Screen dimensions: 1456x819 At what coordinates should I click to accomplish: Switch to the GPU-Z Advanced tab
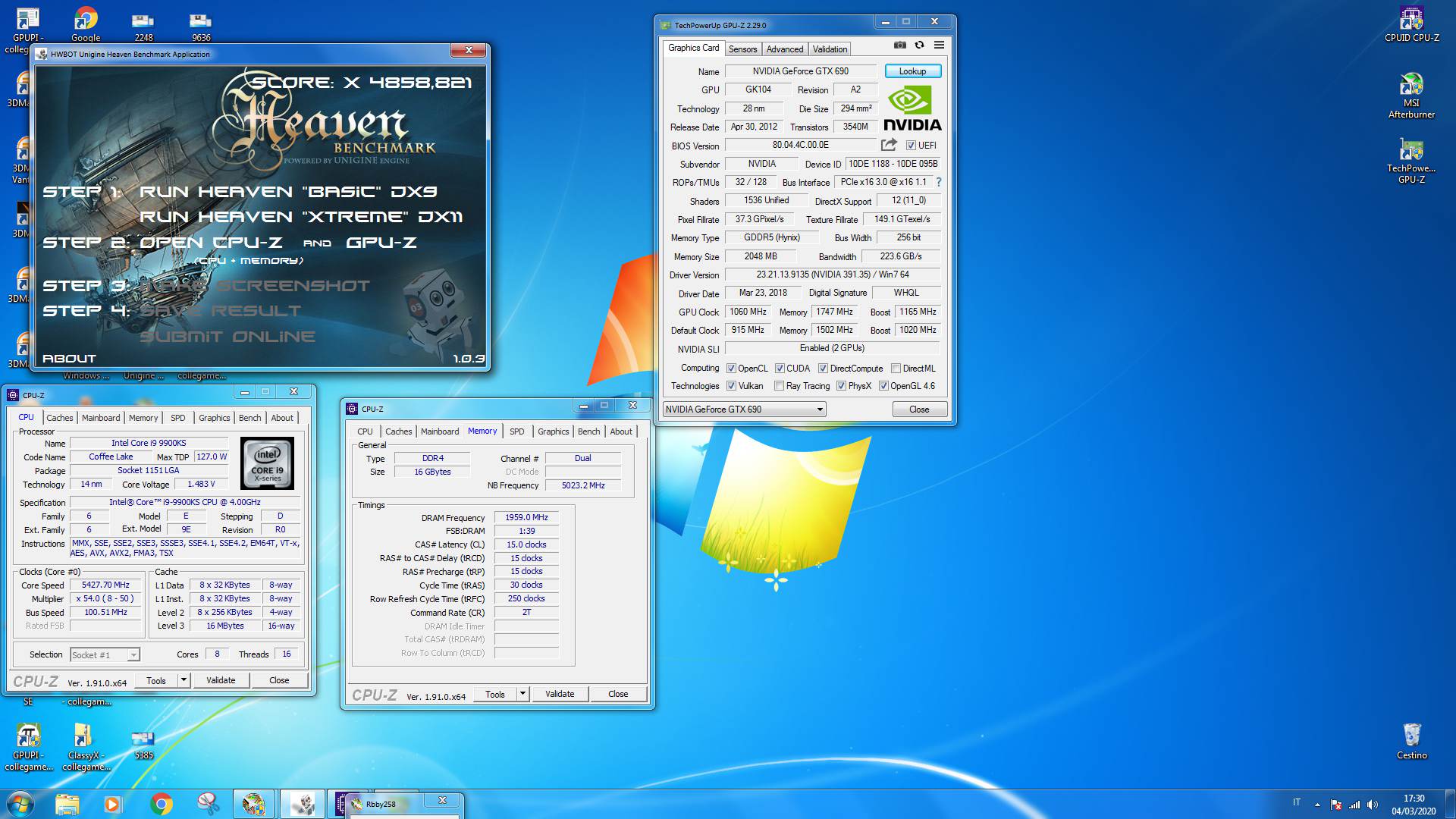784,49
